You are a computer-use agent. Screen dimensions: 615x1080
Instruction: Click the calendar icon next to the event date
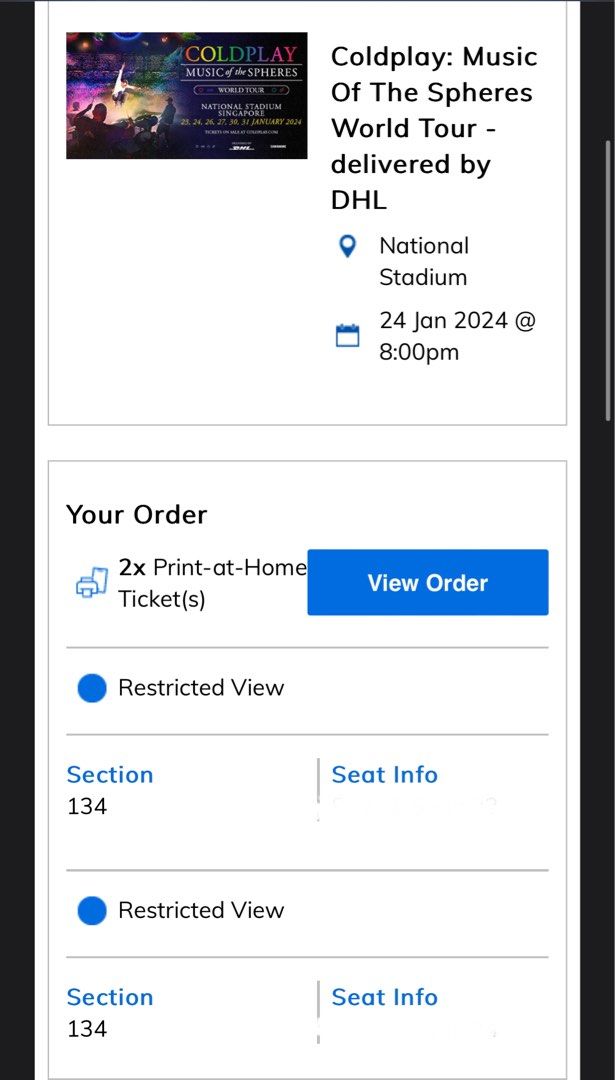(347, 335)
